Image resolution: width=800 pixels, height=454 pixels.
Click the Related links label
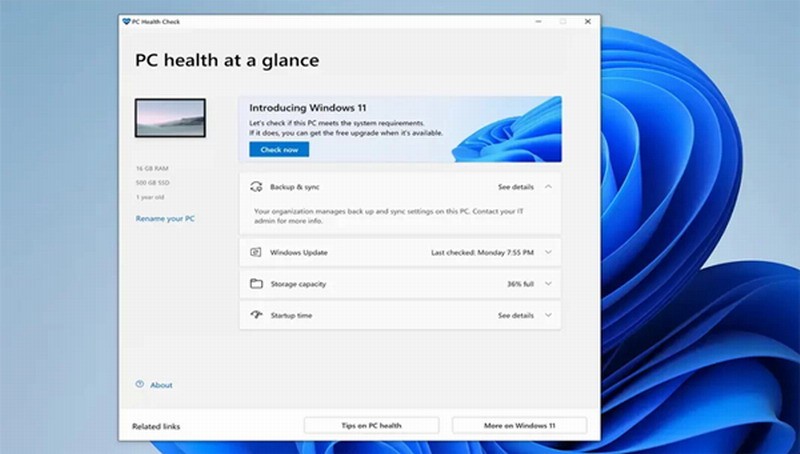click(x=156, y=426)
